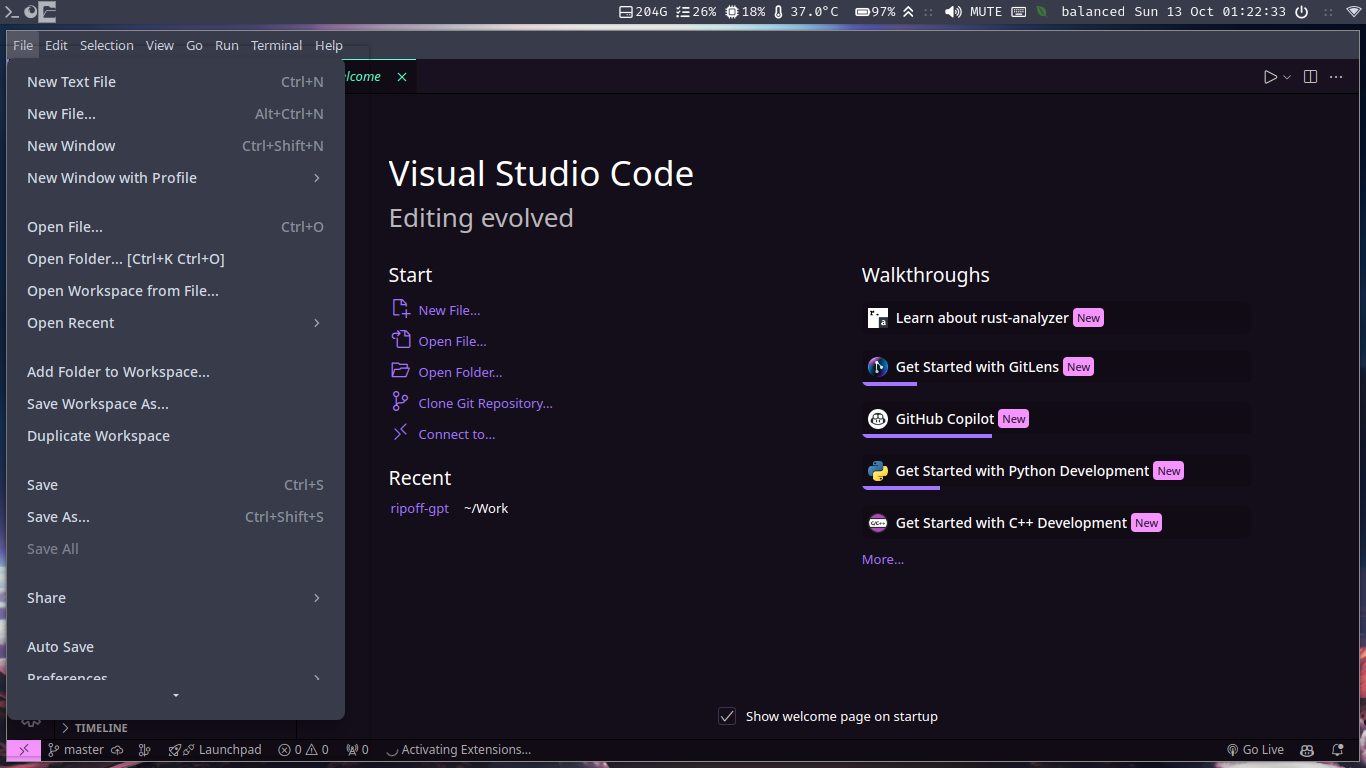Click the errors and warnings counter in status bar

(x=304, y=750)
